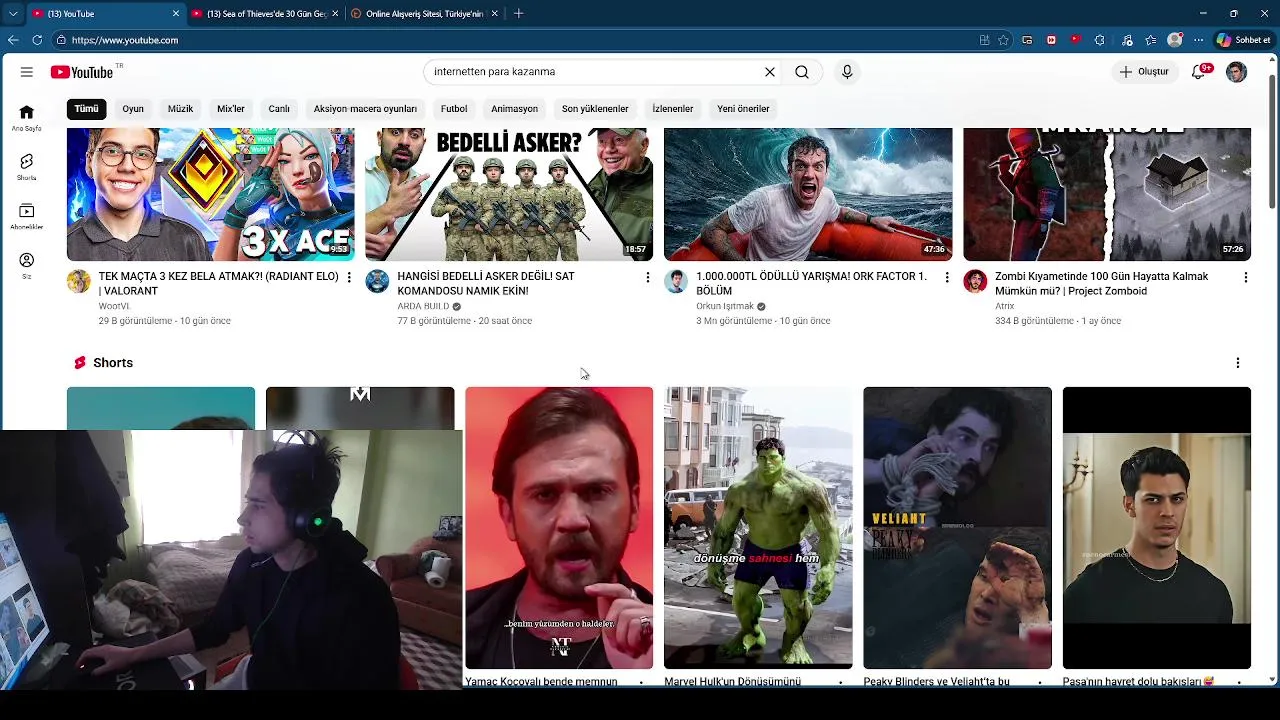
Task: Open the WootVL channel link
Action: click(x=114, y=306)
